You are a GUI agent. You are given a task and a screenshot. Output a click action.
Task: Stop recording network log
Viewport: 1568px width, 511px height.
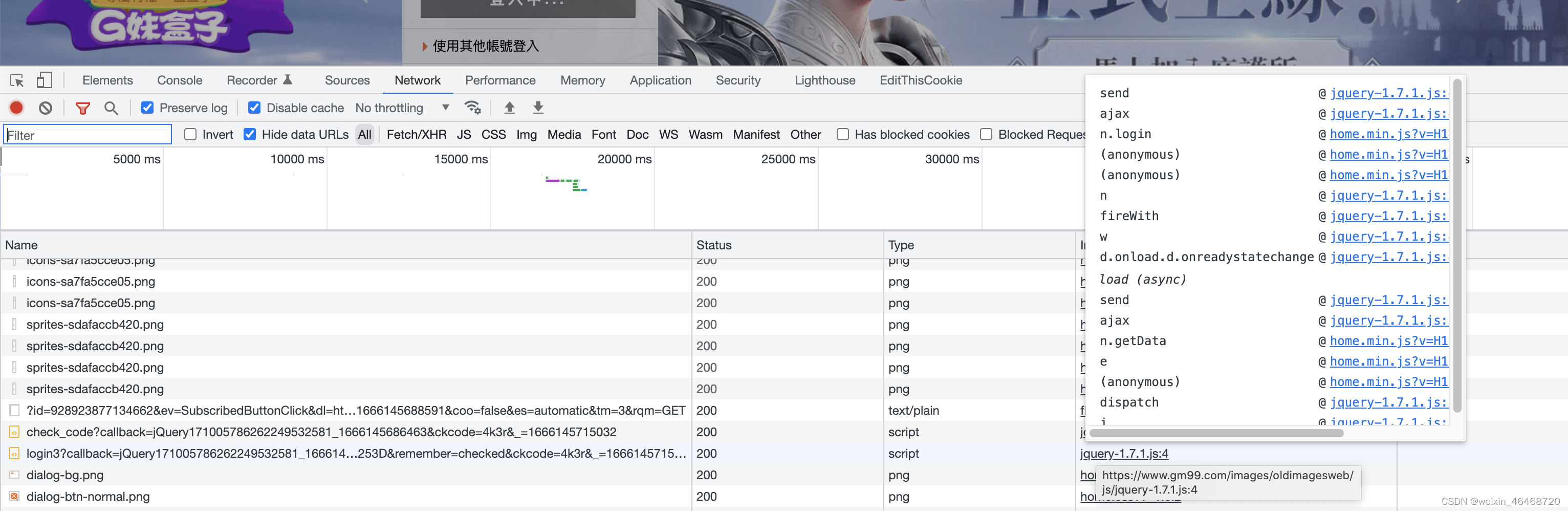(16, 107)
